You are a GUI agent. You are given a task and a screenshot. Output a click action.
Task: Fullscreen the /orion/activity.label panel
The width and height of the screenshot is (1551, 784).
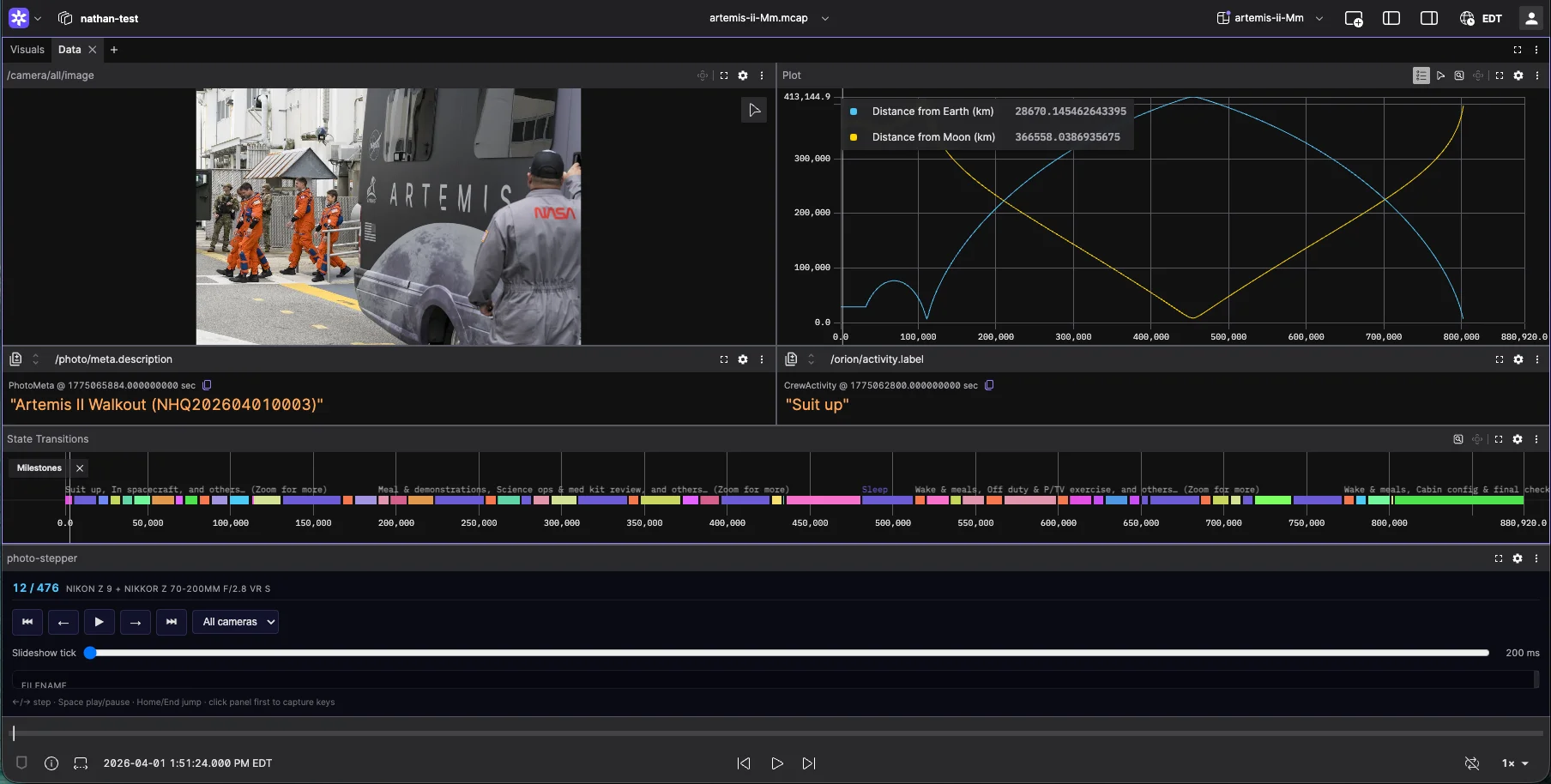coord(1500,359)
